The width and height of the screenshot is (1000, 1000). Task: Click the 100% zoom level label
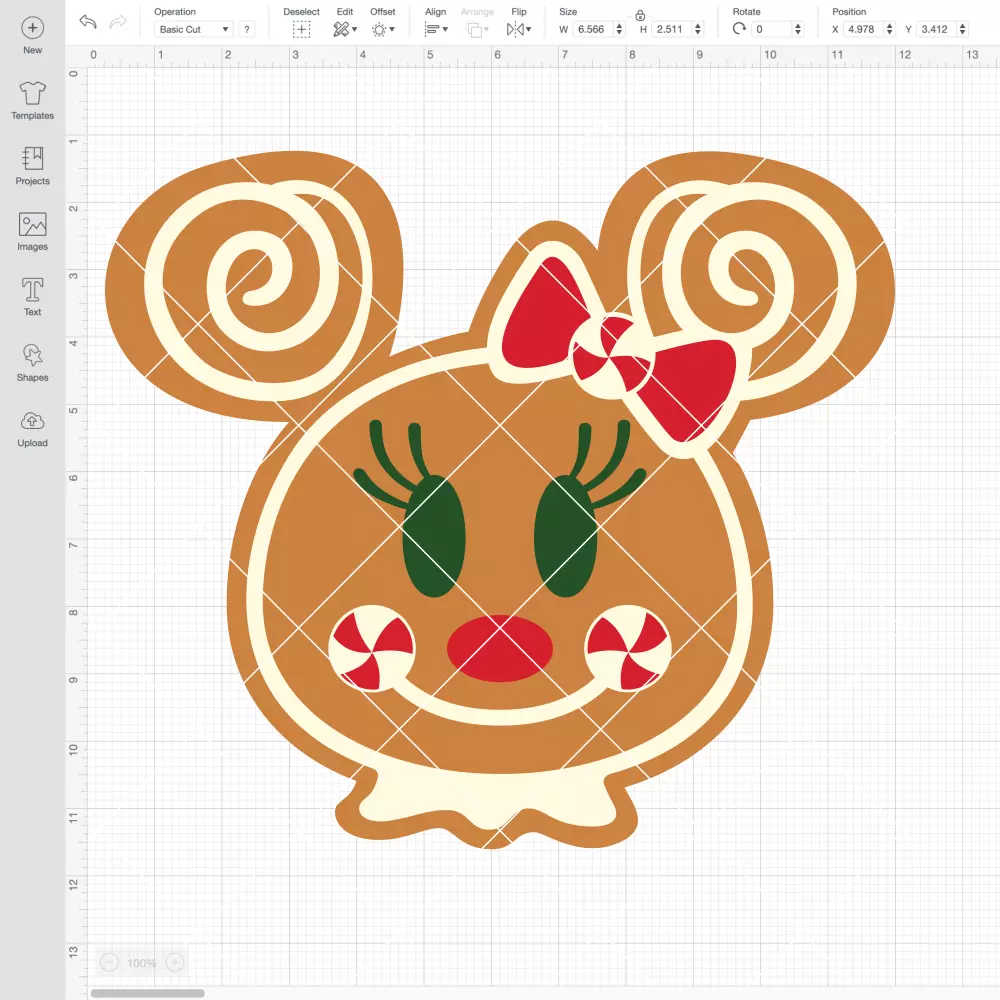pos(142,963)
